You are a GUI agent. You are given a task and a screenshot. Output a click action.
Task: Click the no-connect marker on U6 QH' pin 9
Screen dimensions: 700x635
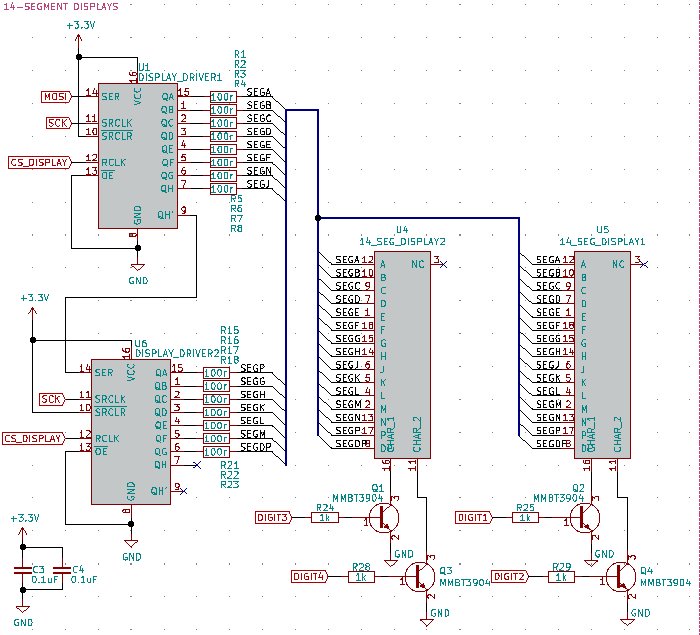click(x=183, y=491)
